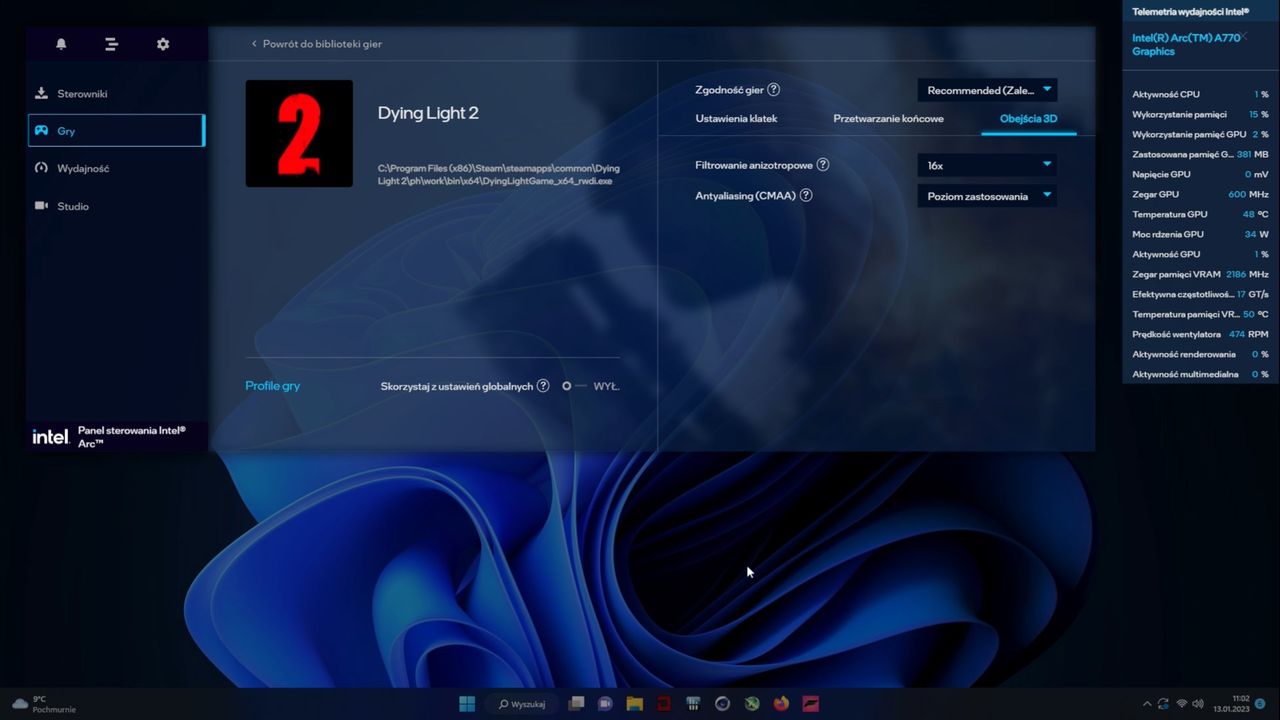Click the Sterowniki download icon
This screenshot has width=1280, height=720.
pyautogui.click(x=41, y=93)
